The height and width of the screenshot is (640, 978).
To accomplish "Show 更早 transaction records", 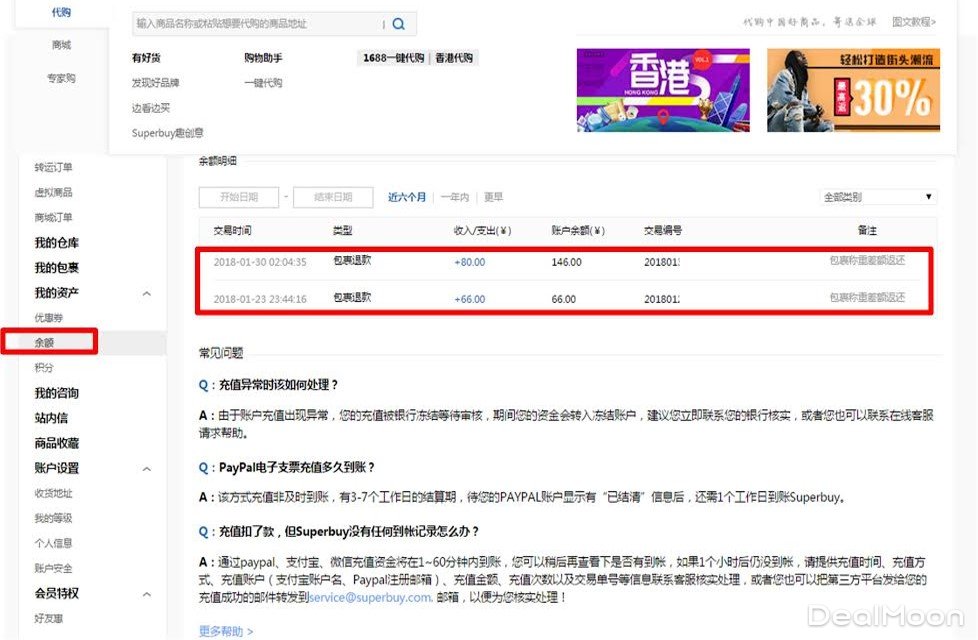I will (493, 197).
